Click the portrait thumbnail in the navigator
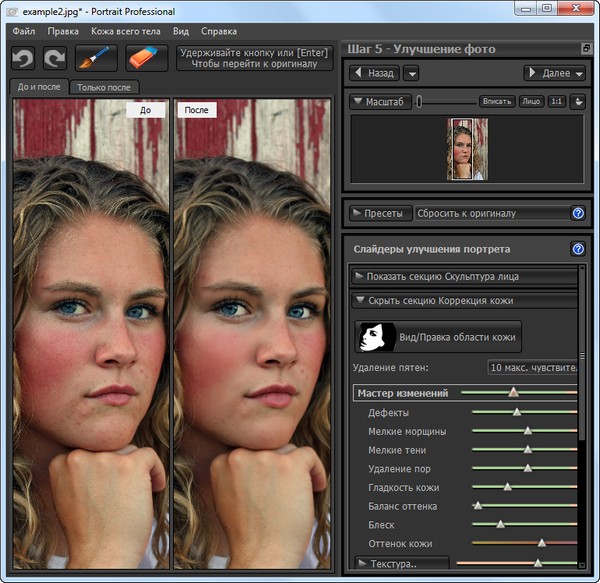This screenshot has width=600, height=583. [467, 150]
